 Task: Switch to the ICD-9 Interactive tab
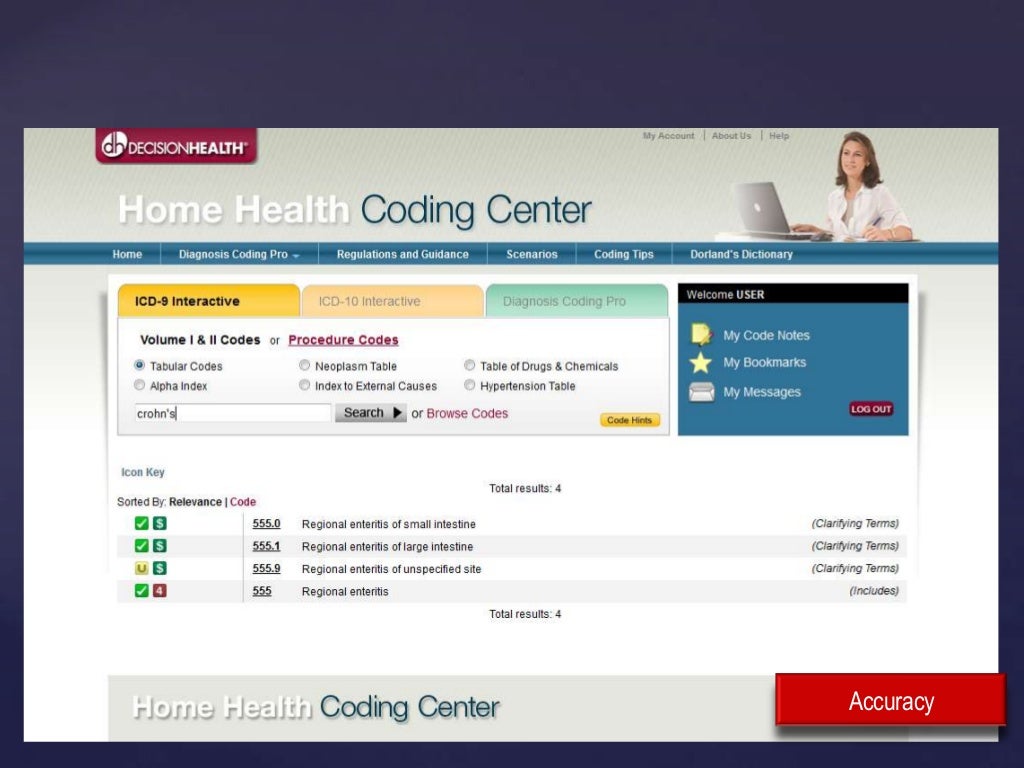pos(208,301)
